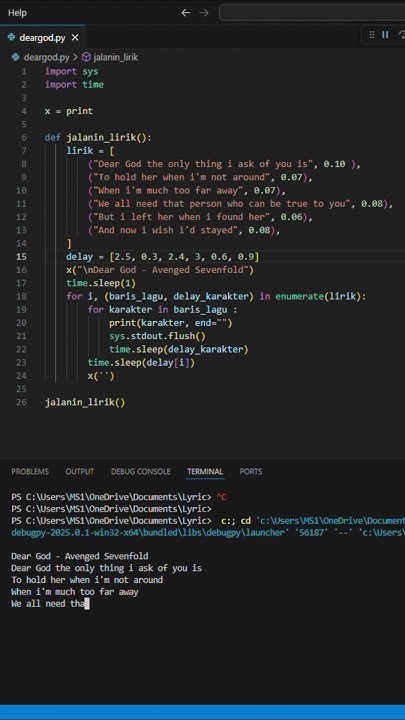Click 'import time' on line 2
This screenshot has height=720, width=405.
pyautogui.click(x=74, y=84)
